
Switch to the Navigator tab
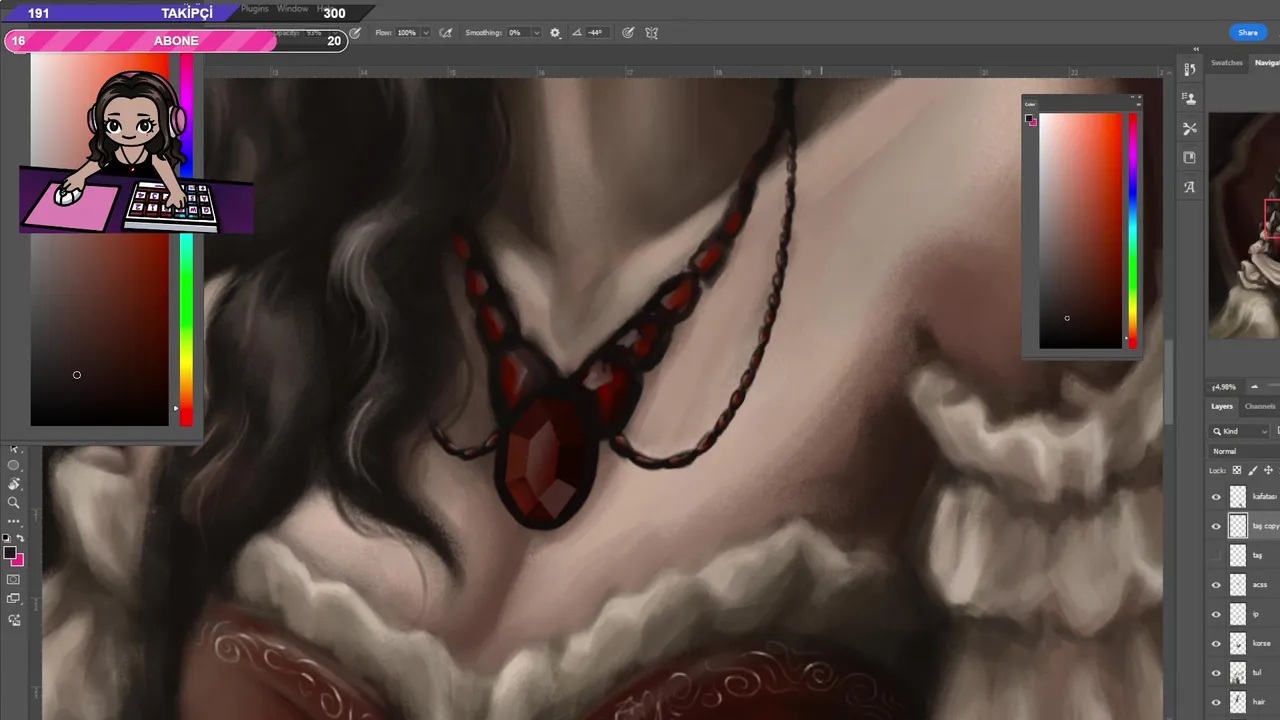pos(1266,63)
